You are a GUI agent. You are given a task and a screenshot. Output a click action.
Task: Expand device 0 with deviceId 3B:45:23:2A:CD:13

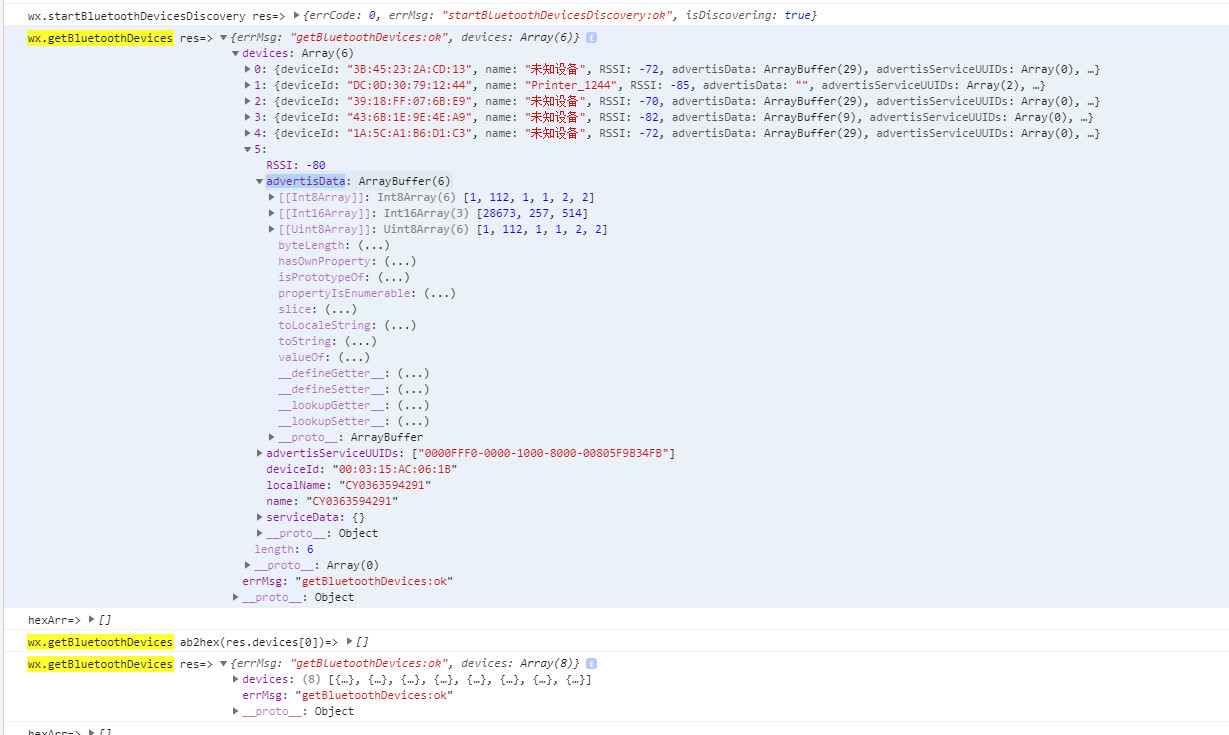[248, 69]
